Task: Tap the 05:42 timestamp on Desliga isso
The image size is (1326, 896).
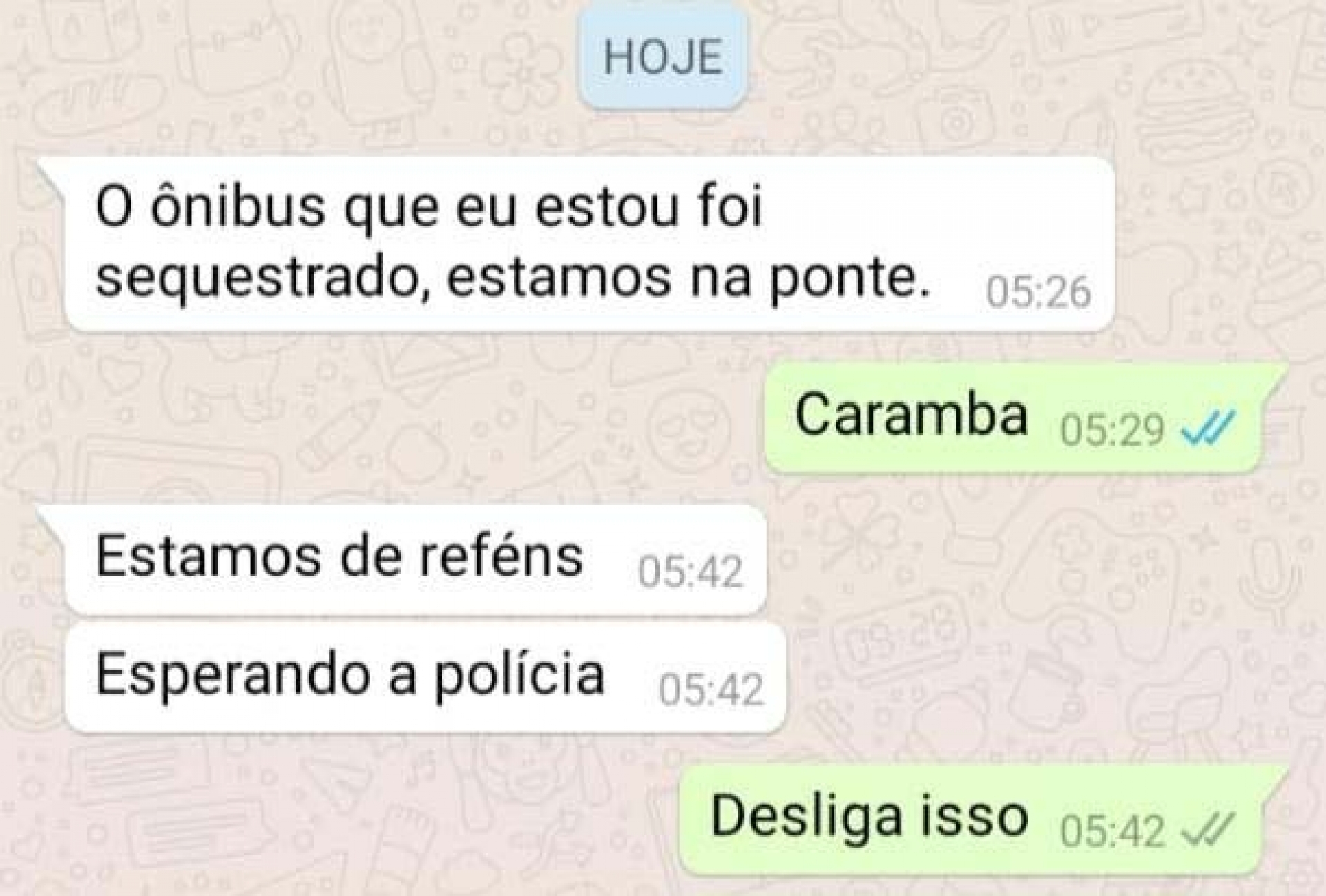Action: [1113, 830]
